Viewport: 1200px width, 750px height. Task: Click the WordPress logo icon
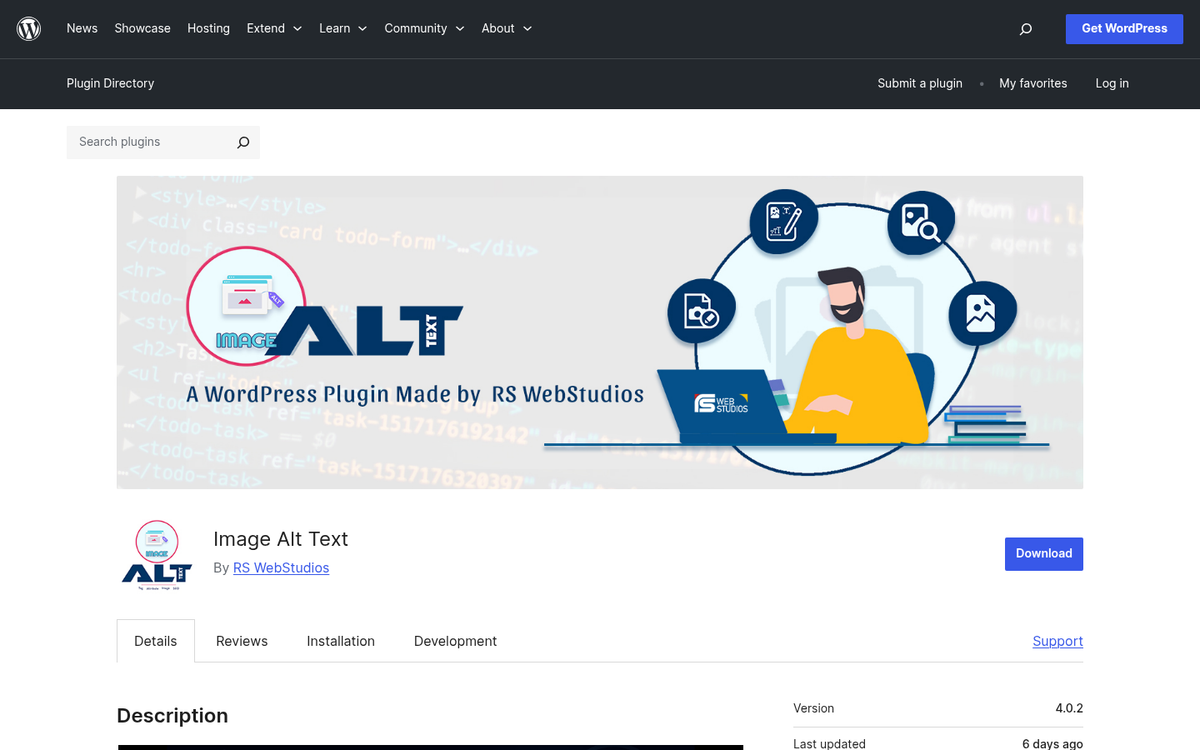pos(28,28)
